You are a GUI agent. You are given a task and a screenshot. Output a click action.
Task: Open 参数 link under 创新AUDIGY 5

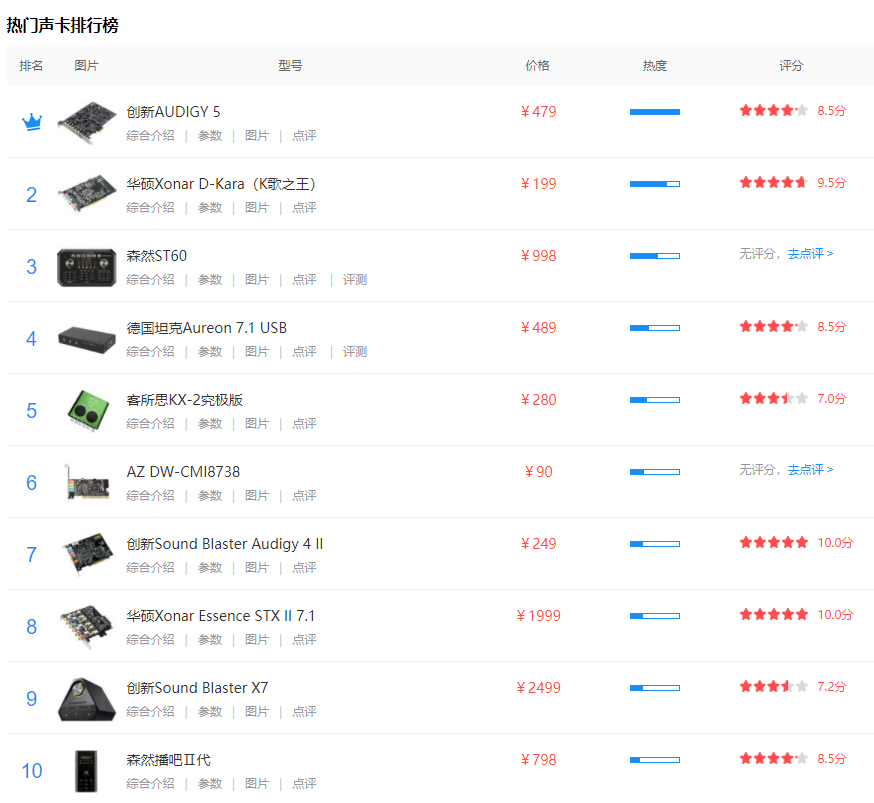click(210, 136)
